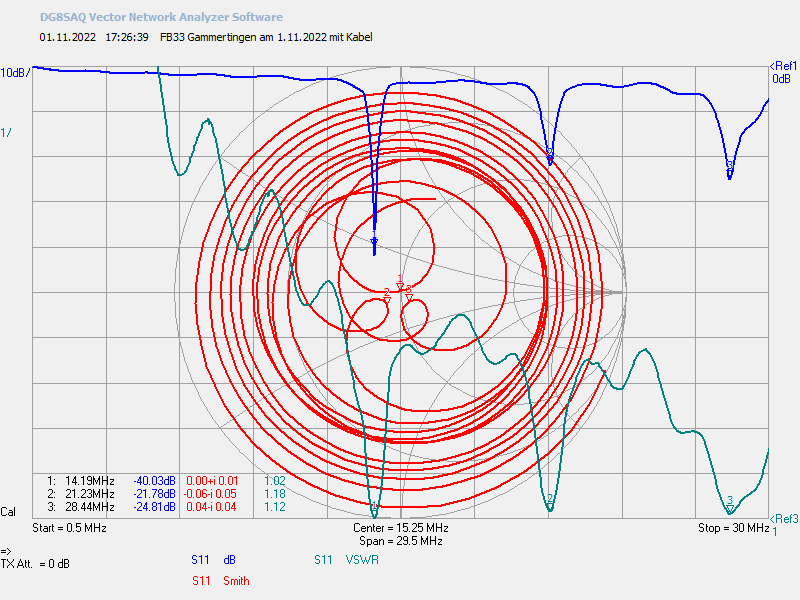Click marker frequency 21.23MHz

pos(89,494)
